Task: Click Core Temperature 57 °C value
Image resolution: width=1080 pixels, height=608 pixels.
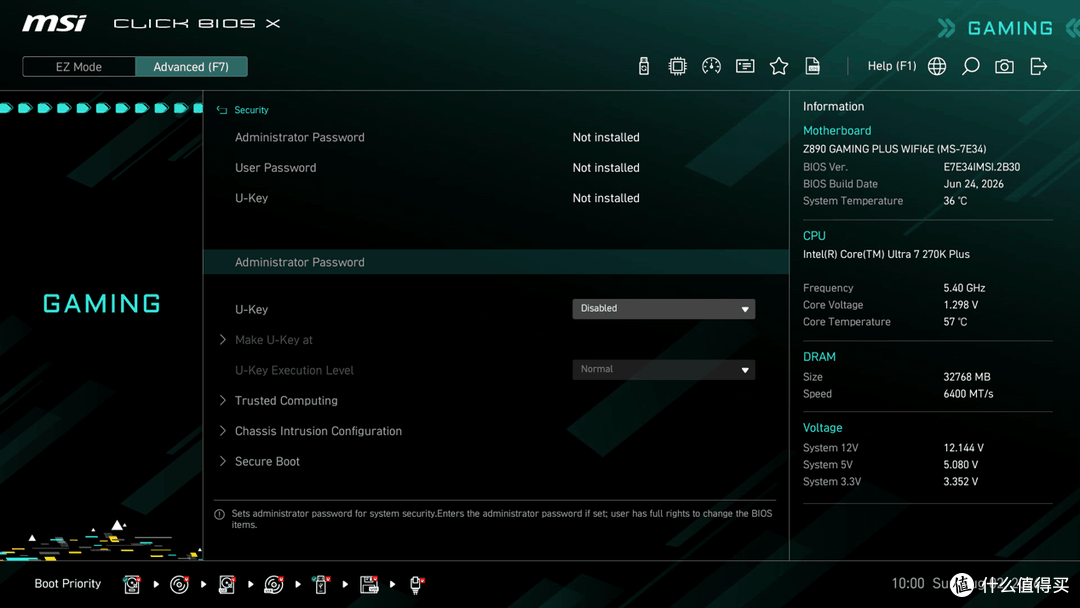Action: point(955,322)
